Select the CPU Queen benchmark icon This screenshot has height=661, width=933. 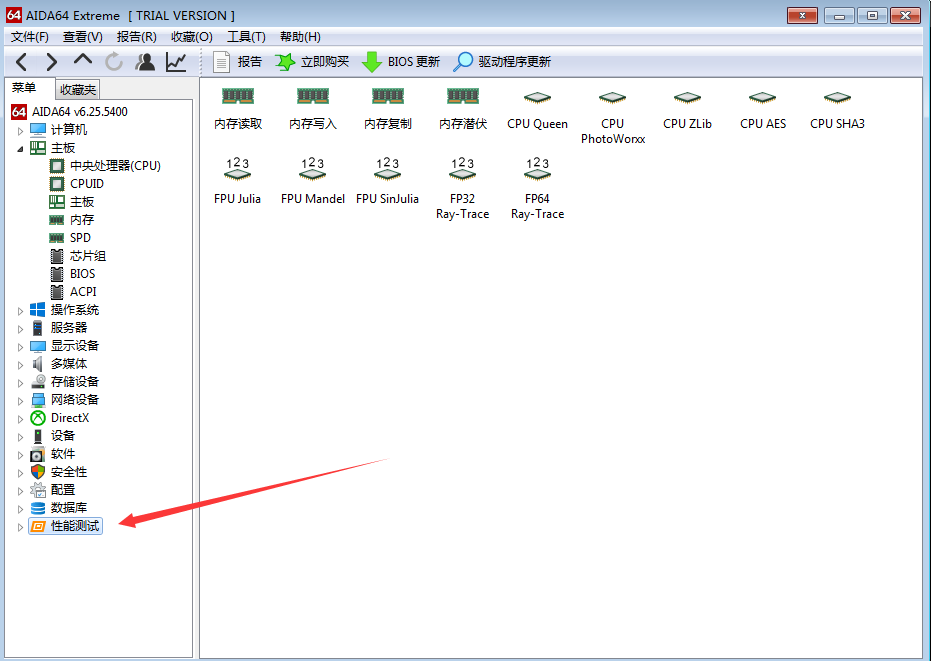(x=537, y=109)
